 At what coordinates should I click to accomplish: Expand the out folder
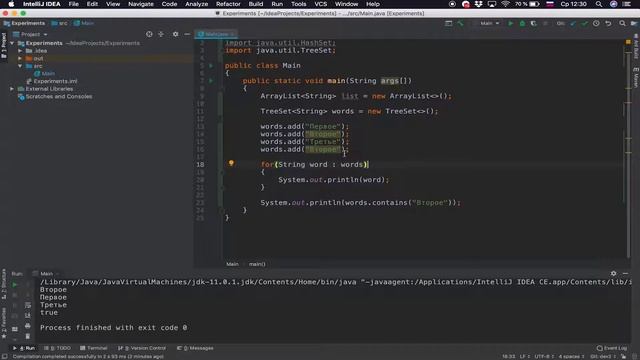pos(20,58)
